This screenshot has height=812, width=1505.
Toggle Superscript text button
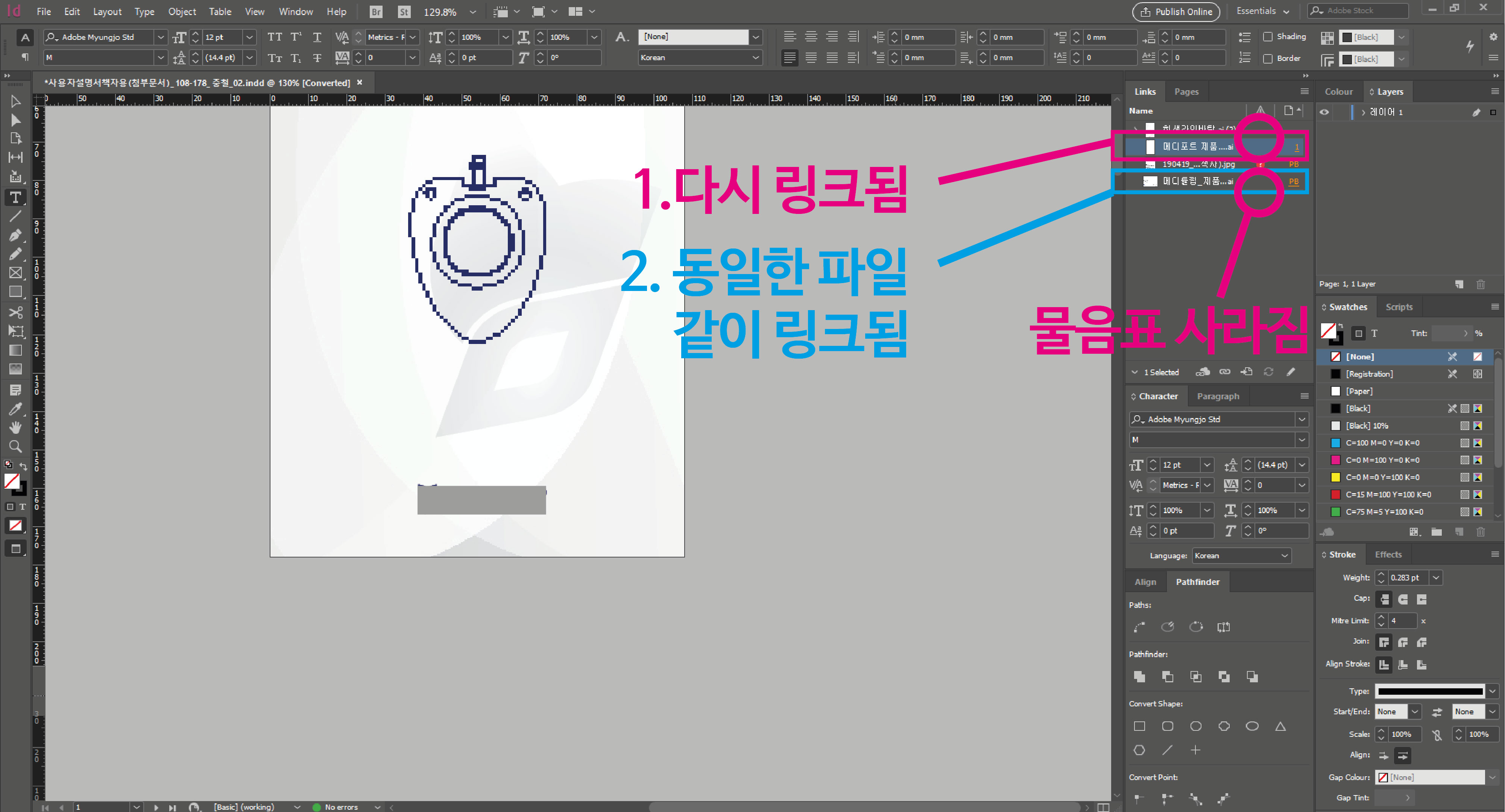point(296,37)
